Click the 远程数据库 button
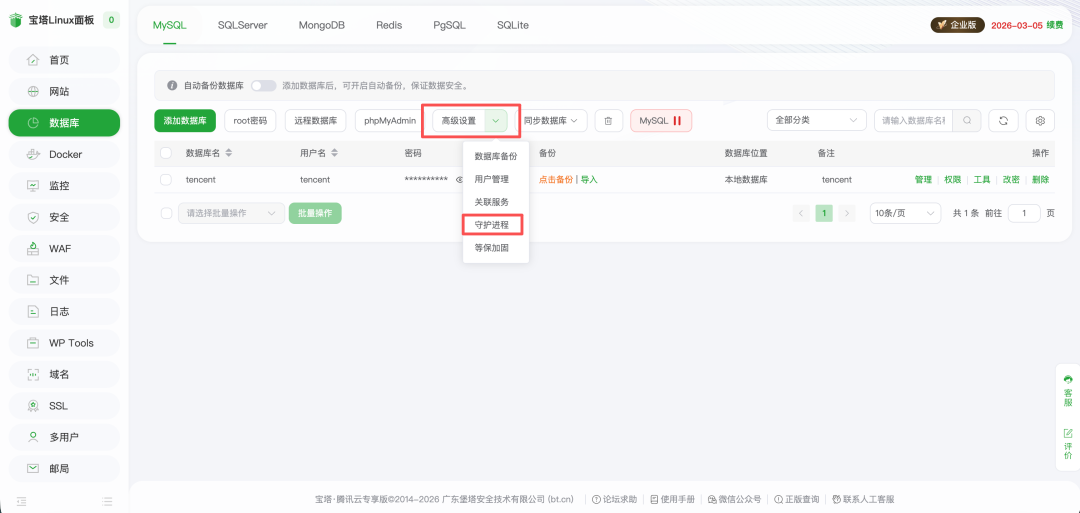Screen dimensions: 1080x513 point(315,121)
